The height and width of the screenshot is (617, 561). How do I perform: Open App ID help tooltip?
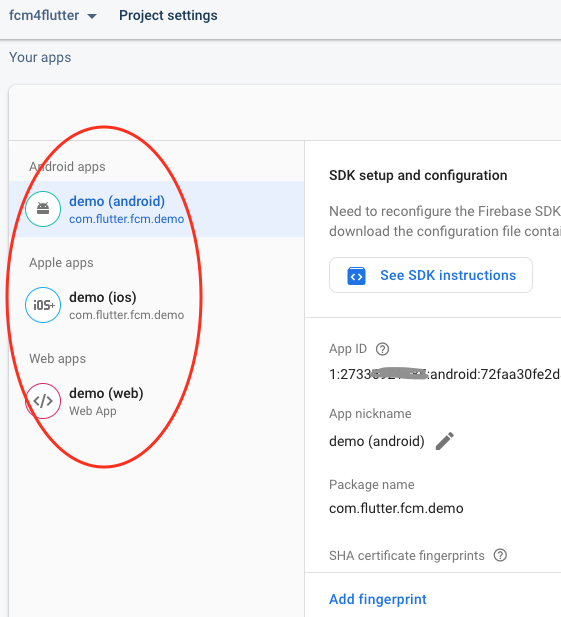coord(382,349)
